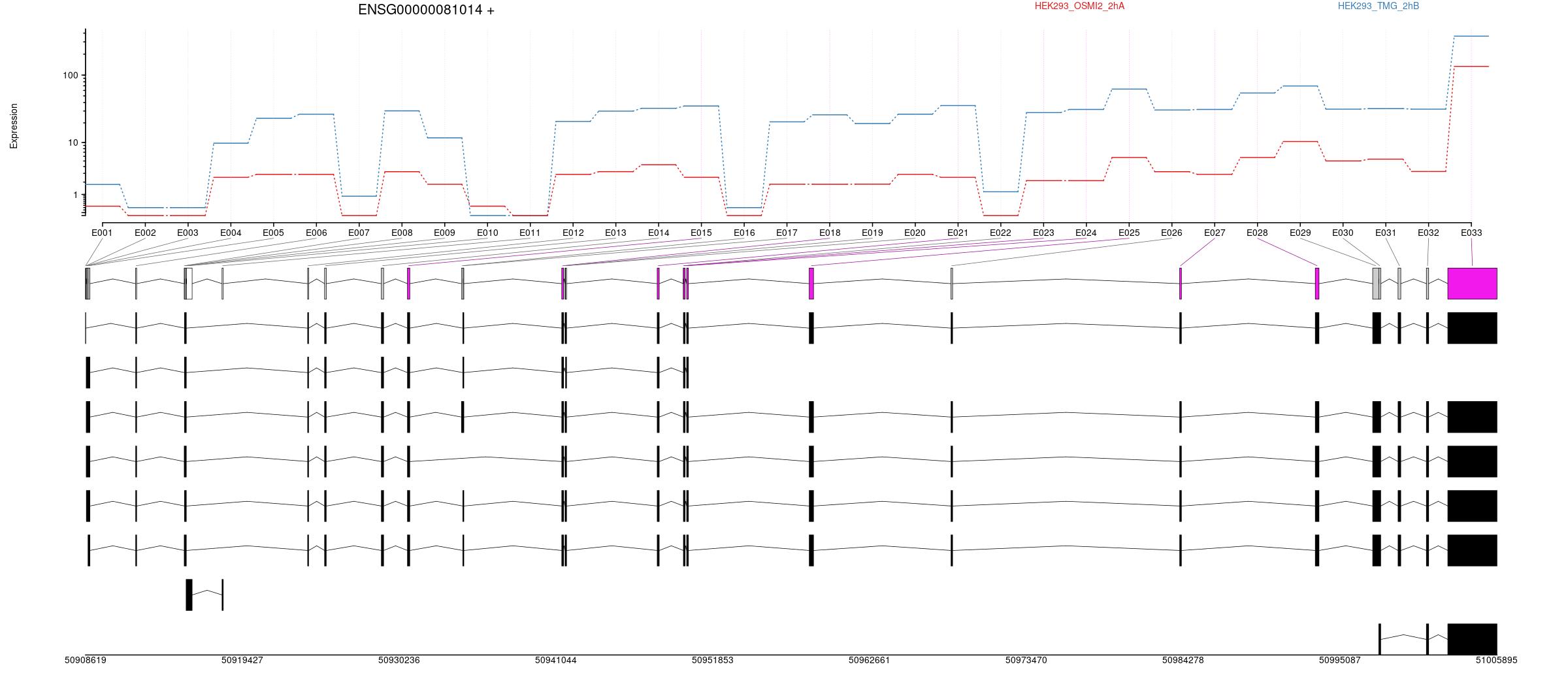Click the red expression line at E033
The image size is (1568, 673).
coord(1471,66)
